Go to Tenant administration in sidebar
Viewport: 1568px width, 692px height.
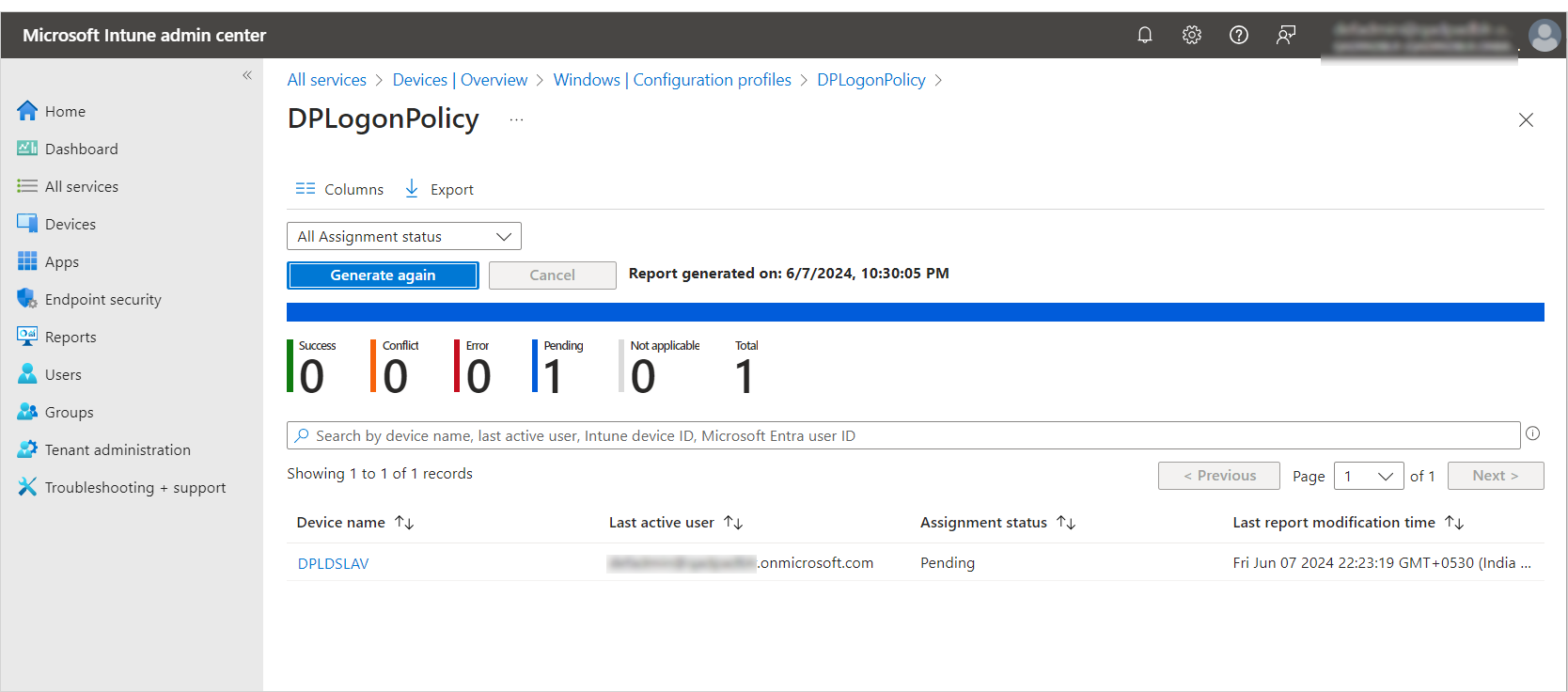tap(117, 449)
